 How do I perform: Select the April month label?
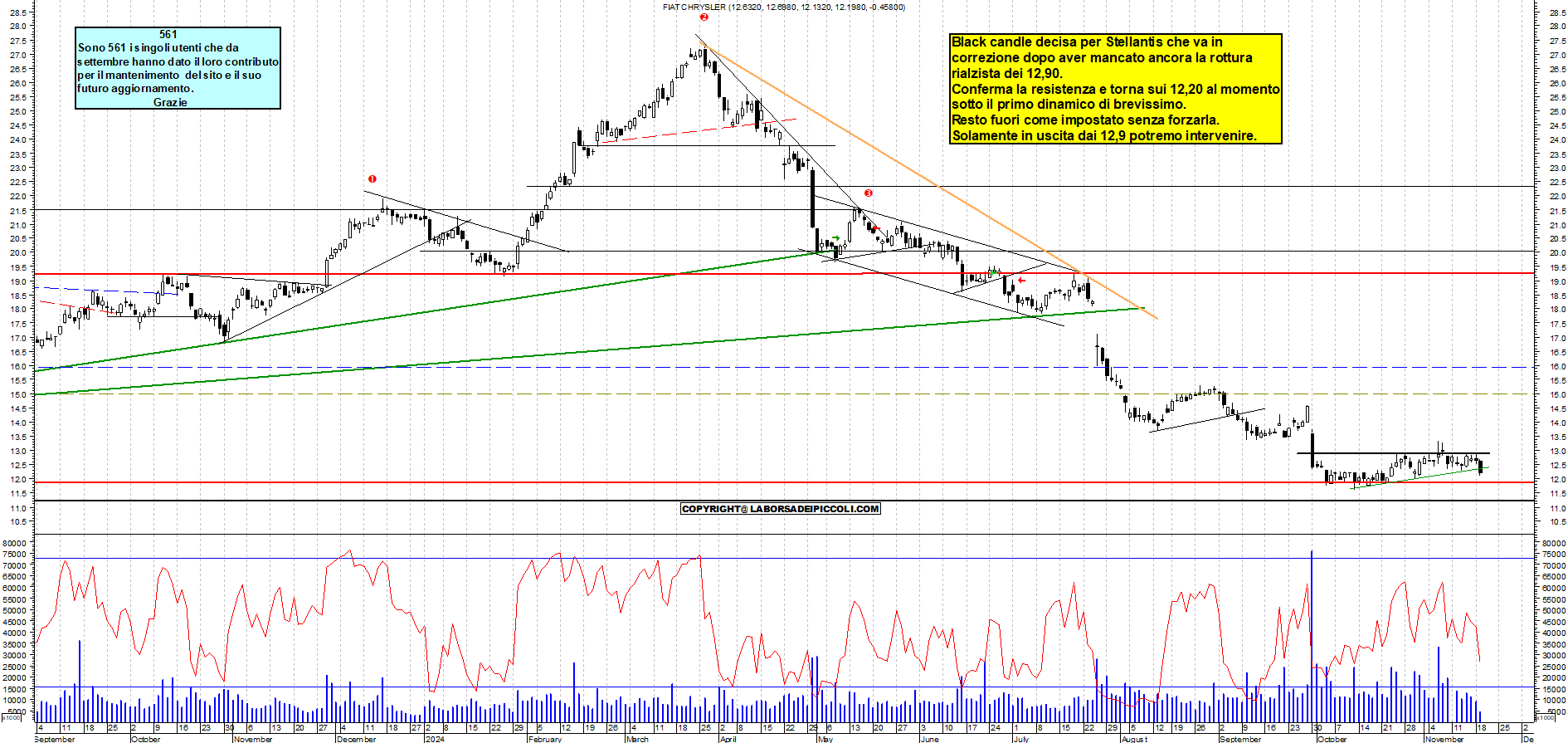pyautogui.click(x=728, y=739)
